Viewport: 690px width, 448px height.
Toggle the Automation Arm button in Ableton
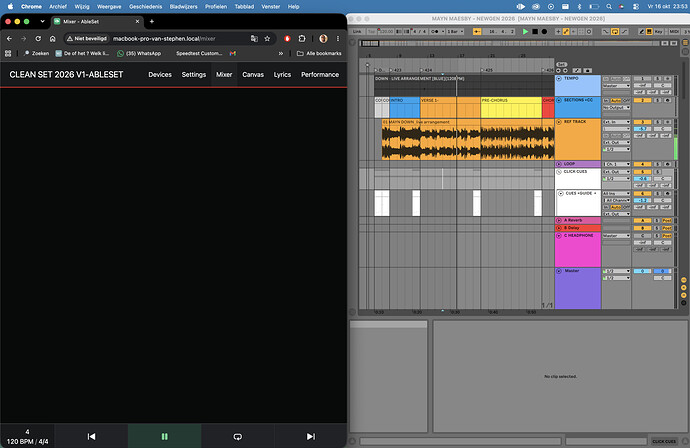(566, 32)
